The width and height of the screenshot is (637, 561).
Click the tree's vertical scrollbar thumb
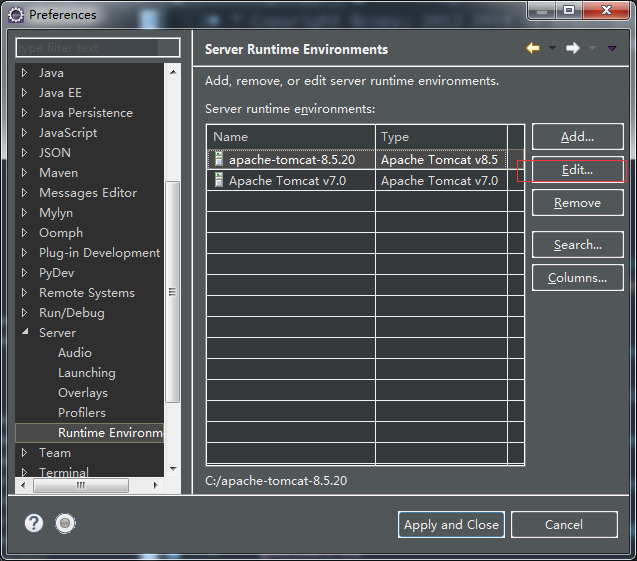tap(173, 292)
